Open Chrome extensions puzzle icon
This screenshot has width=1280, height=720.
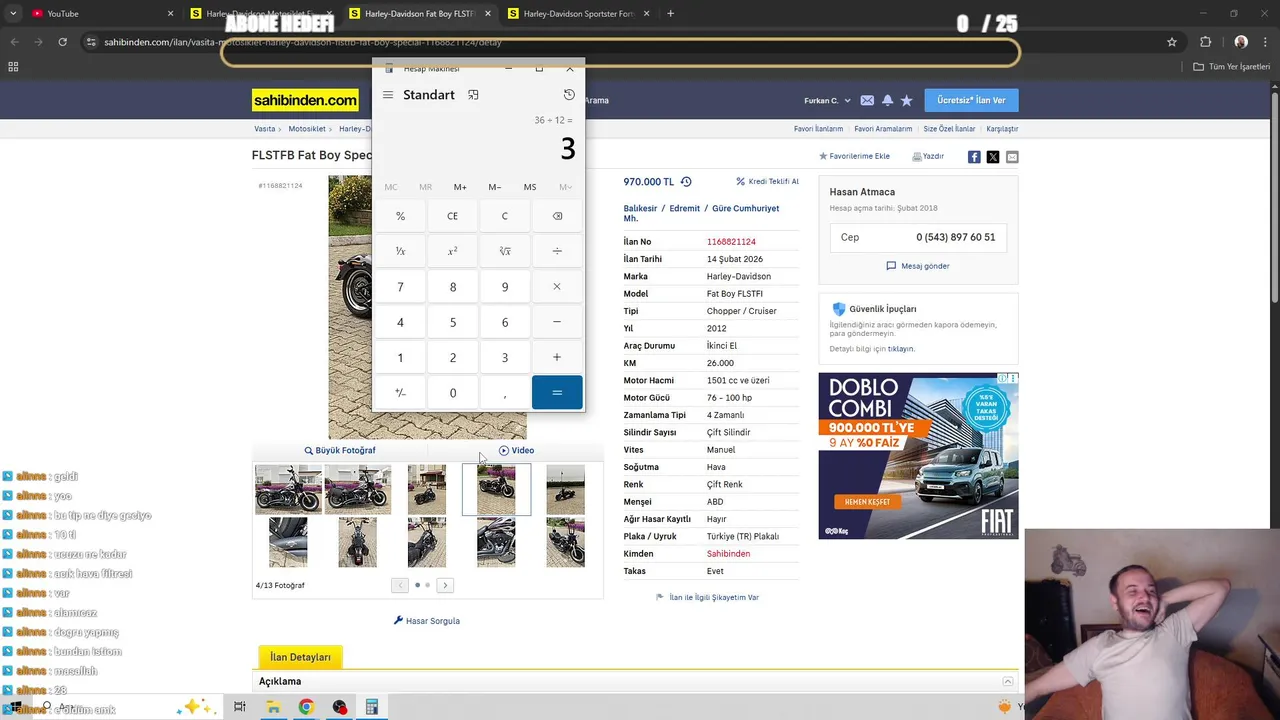point(1205,42)
